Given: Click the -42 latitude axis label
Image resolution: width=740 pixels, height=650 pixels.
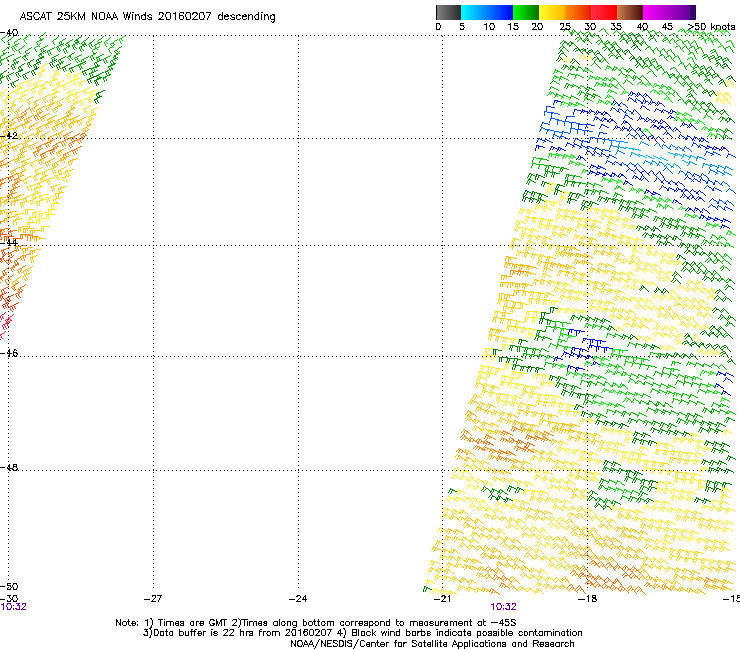Looking at the screenshot, I should 9,135.
